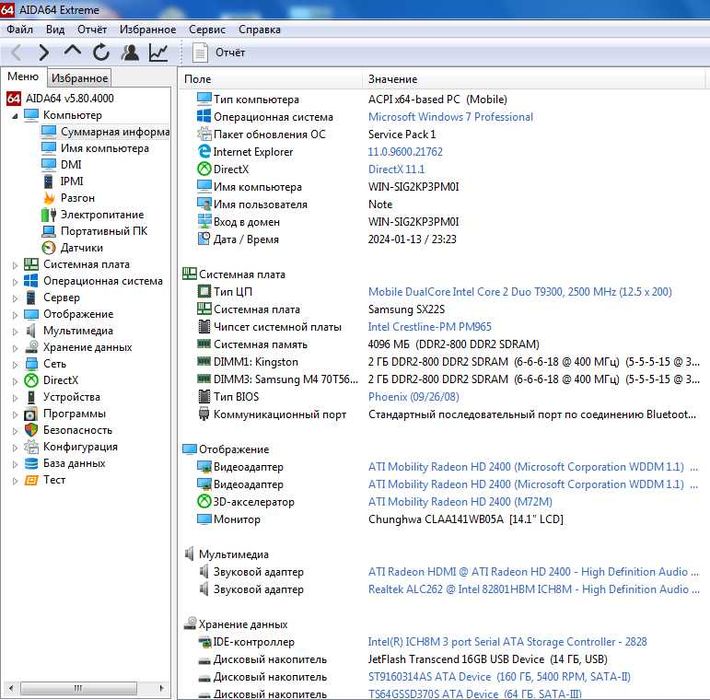This screenshot has height=700, width=710.
Task: Refresh data with the Refresh icon
Action: [101, 53]
